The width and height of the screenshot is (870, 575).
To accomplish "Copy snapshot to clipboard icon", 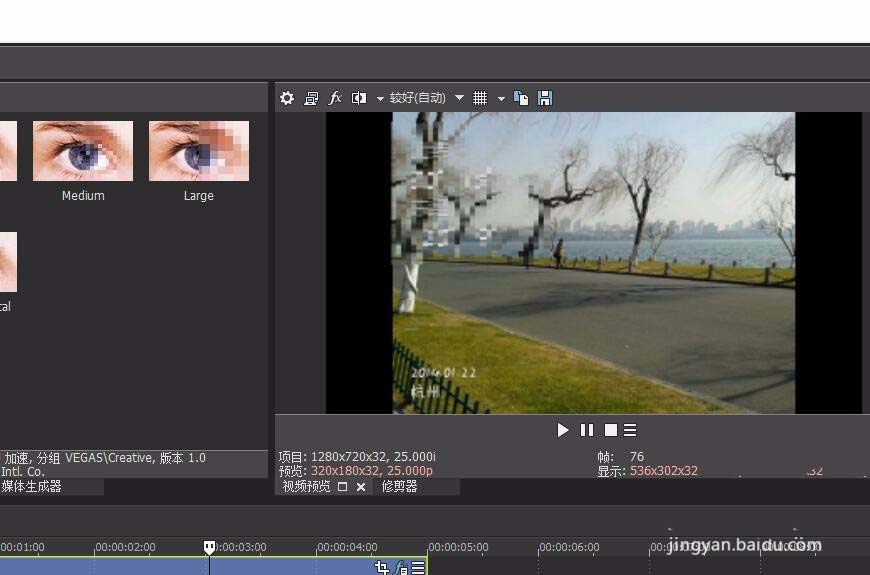I will pos(521,98).
